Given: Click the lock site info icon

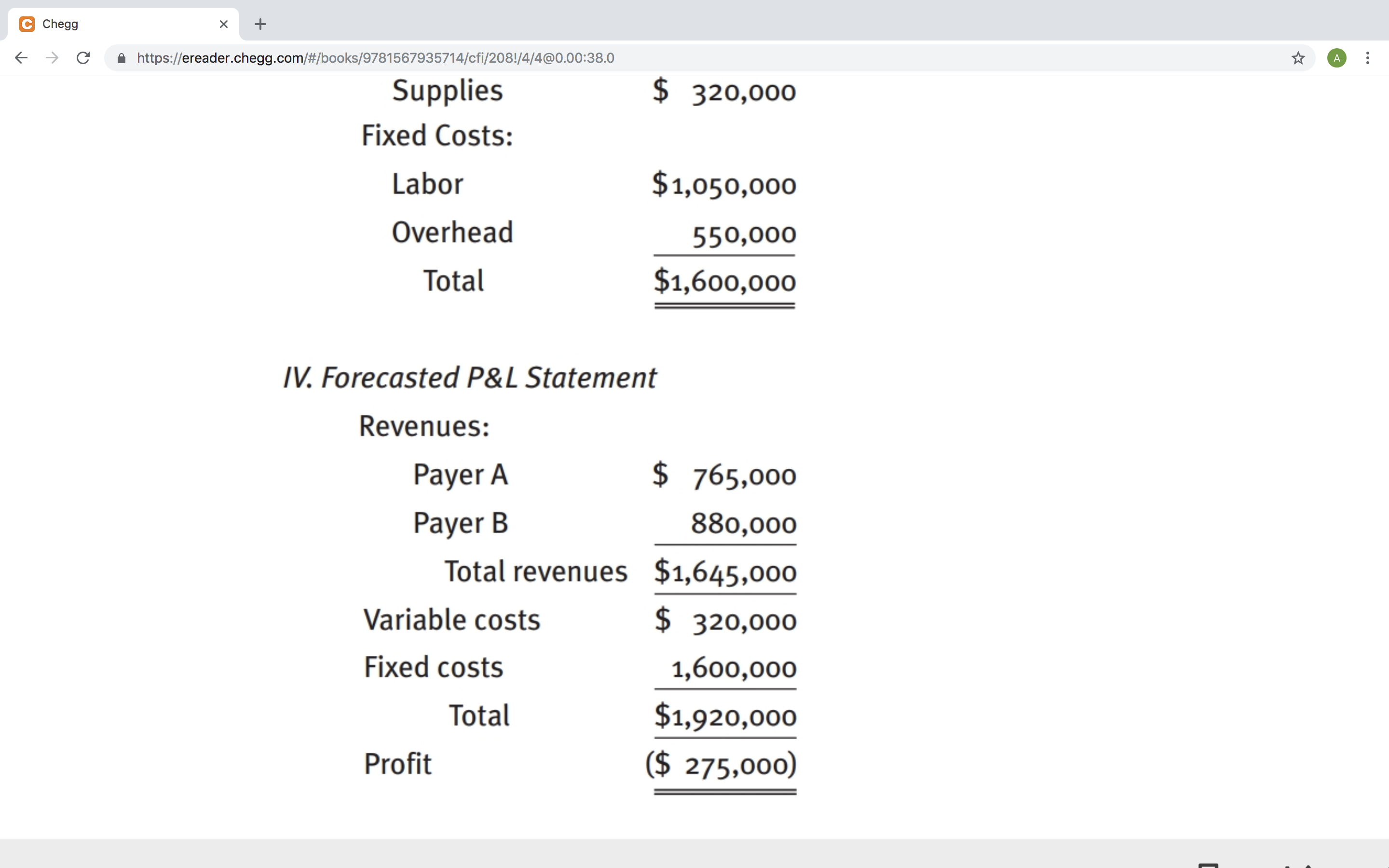Looking at the screenshot, I should 121,58.
